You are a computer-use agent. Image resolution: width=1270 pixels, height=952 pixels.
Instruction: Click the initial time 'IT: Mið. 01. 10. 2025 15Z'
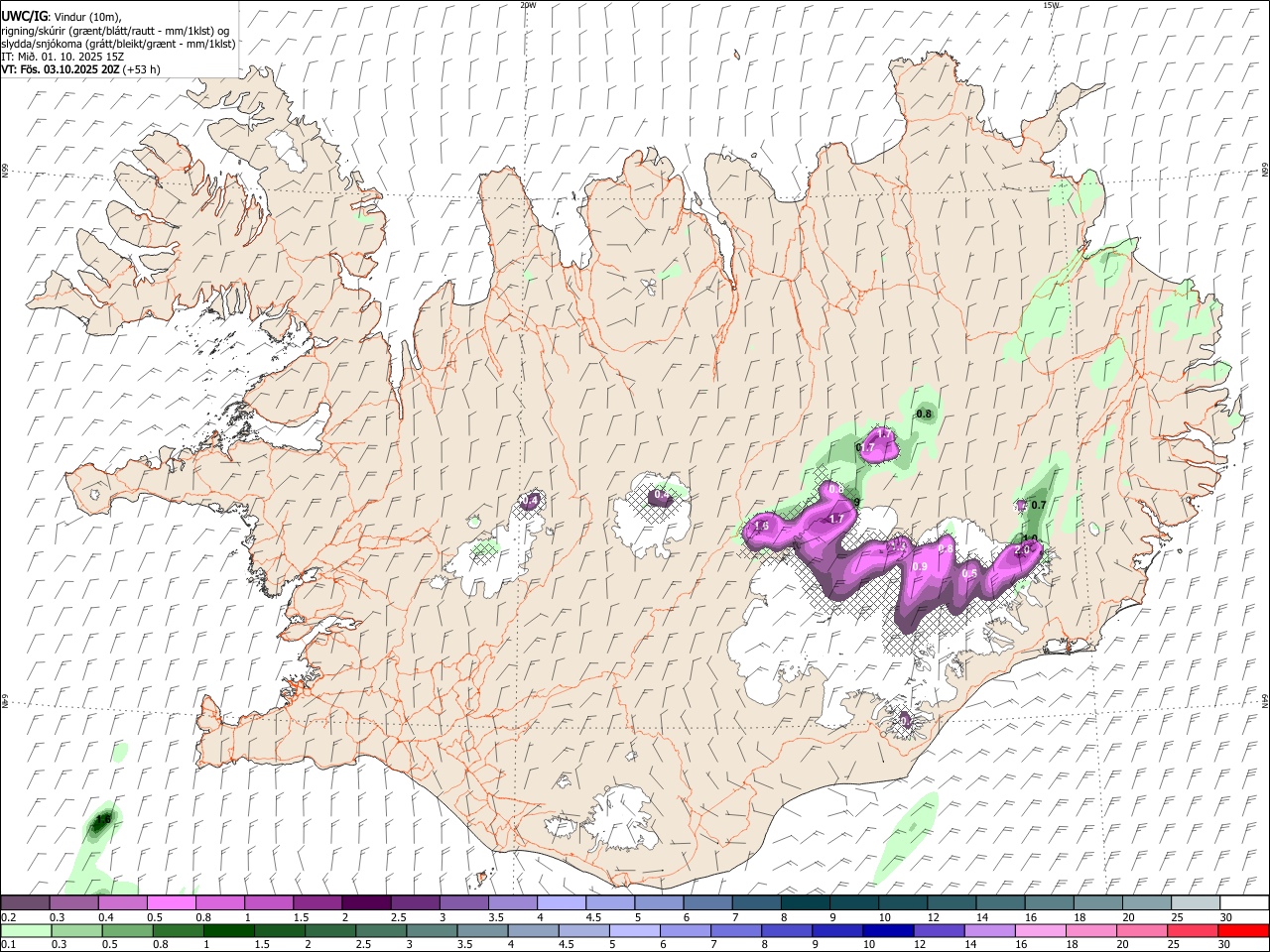(x=63, y=57)
